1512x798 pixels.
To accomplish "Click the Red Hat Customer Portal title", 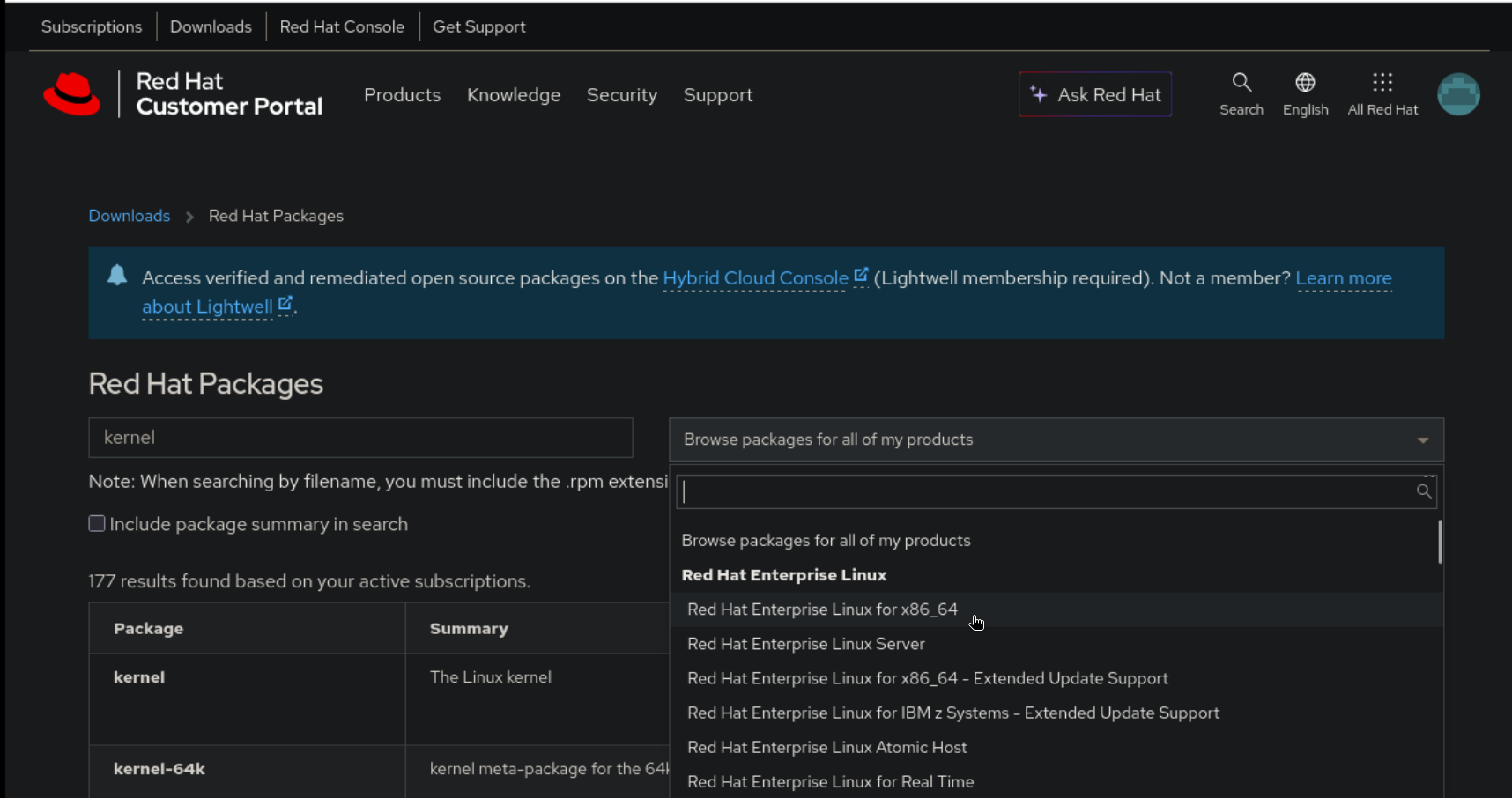I will point(229,94).
